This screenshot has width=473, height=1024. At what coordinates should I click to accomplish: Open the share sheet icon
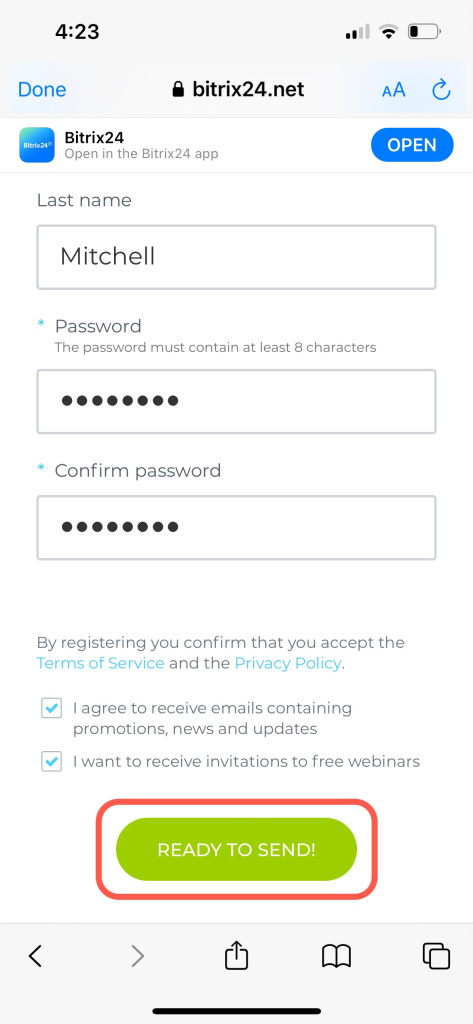click(236, 955)
